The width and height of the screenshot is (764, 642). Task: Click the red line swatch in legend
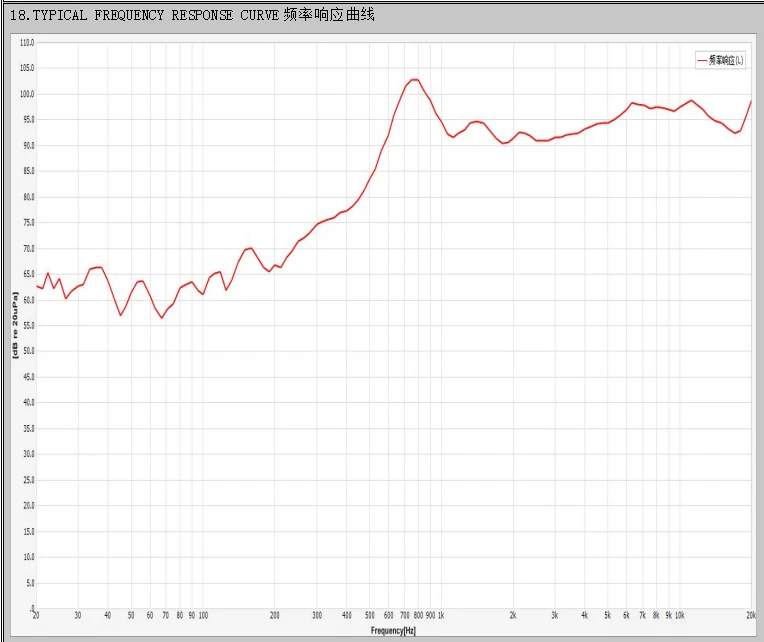[702, 60]
